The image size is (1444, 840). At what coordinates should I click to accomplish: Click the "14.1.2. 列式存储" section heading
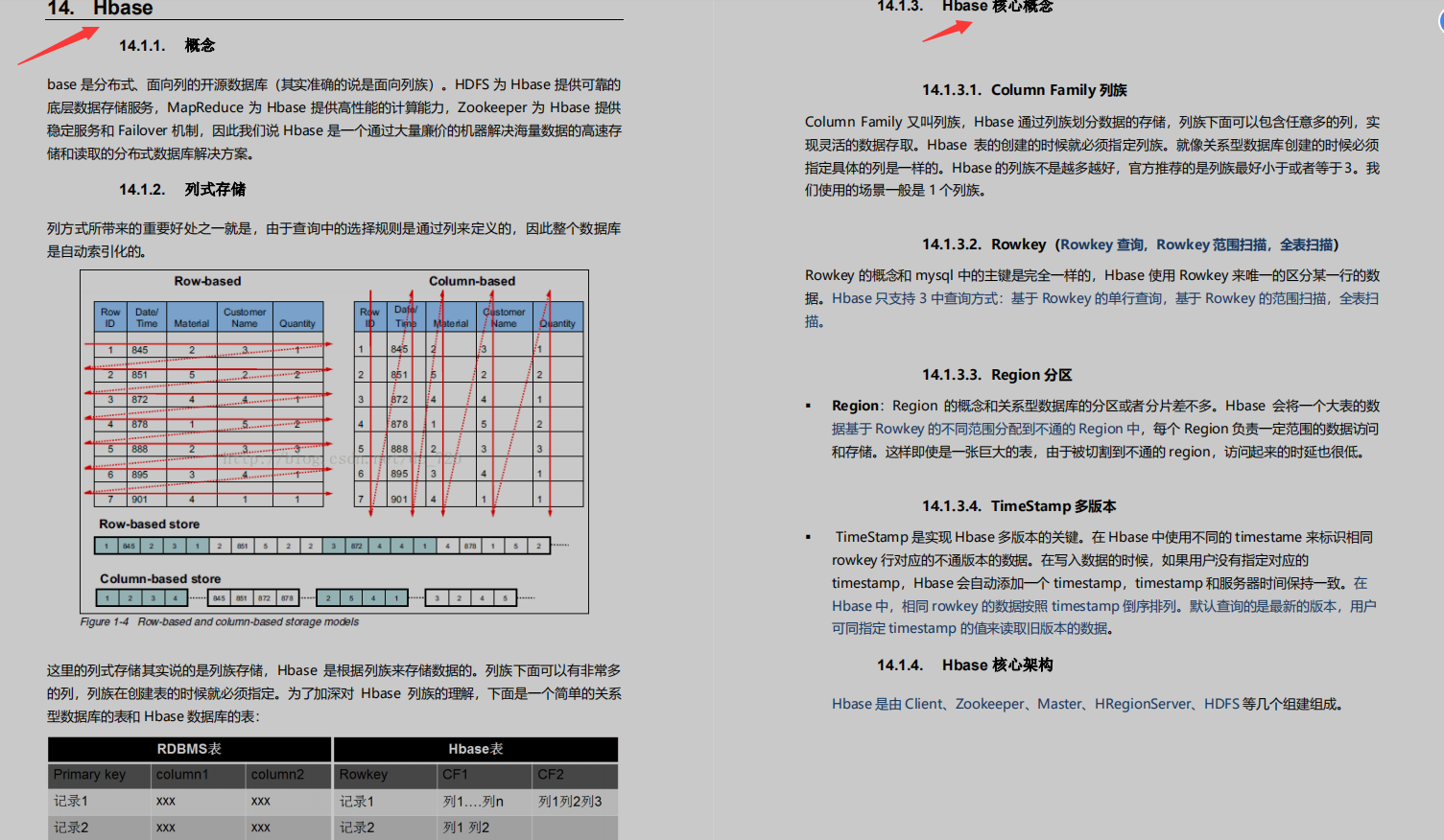click(182, 189)
